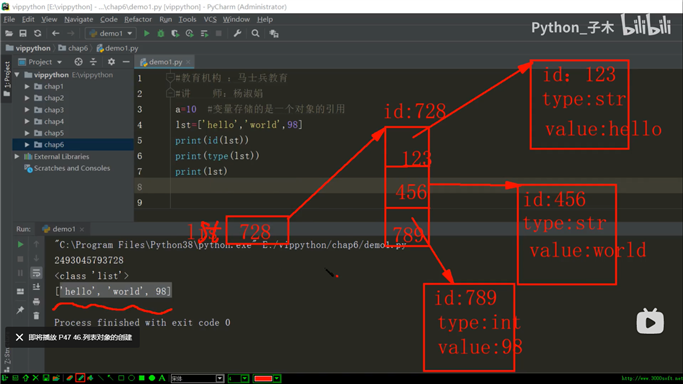The height and width of the screenshot is (384, 683).
Task: Open settings via the wrench icon
Action: point(237,34)
